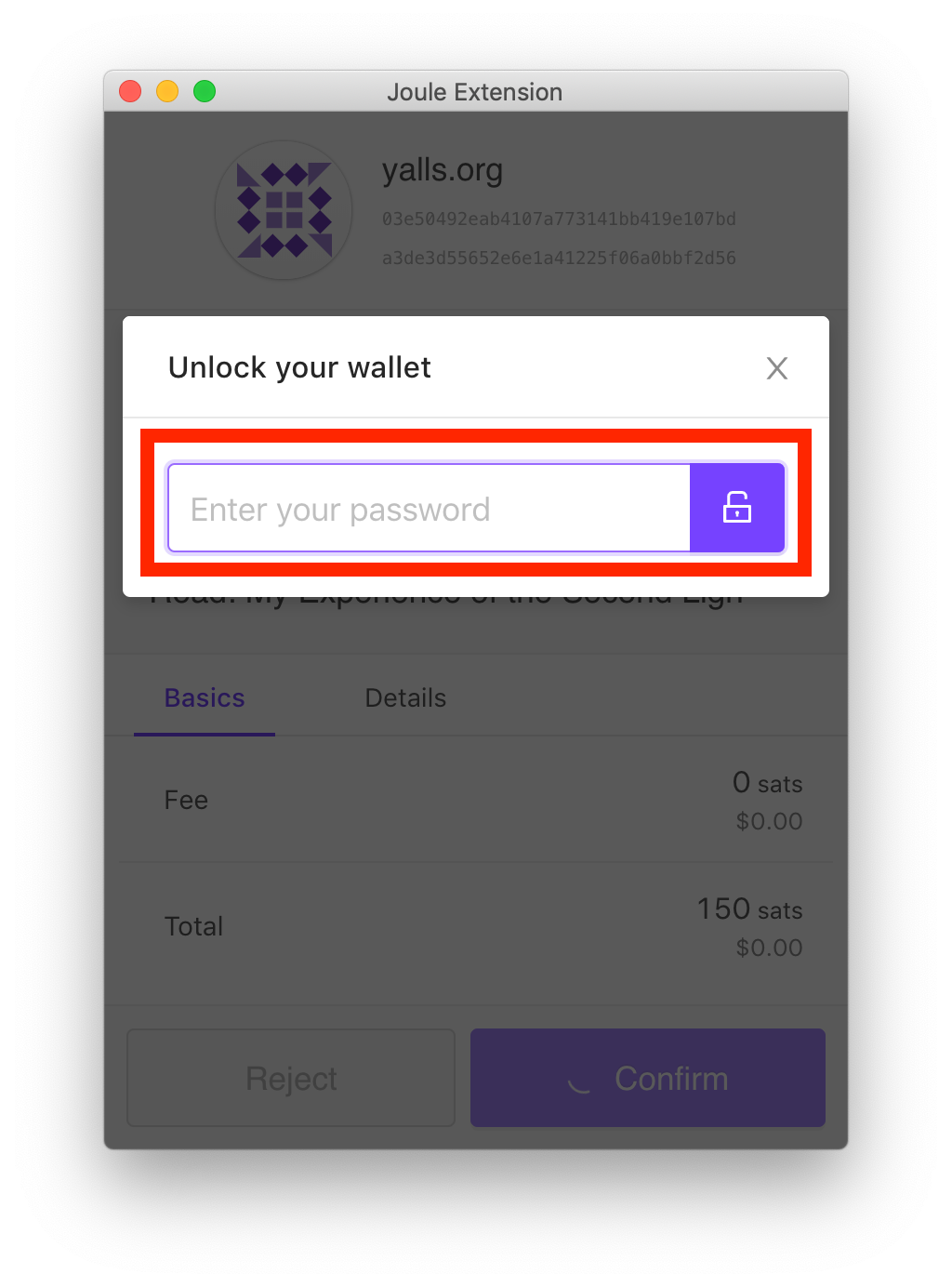Viewport: 952px width, 1287px height.
Task: Click the Fee row label
Action: click(x=186, y=801)
